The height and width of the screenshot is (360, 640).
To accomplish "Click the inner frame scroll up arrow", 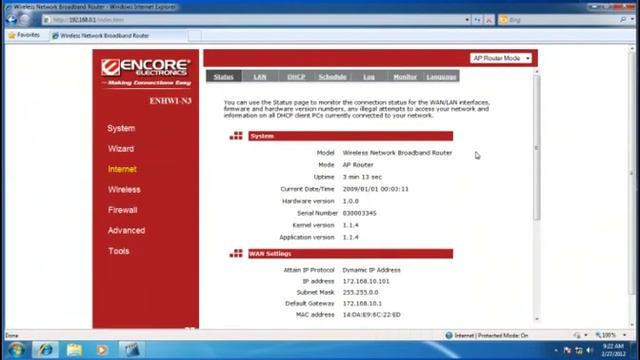I will point(537,72).
